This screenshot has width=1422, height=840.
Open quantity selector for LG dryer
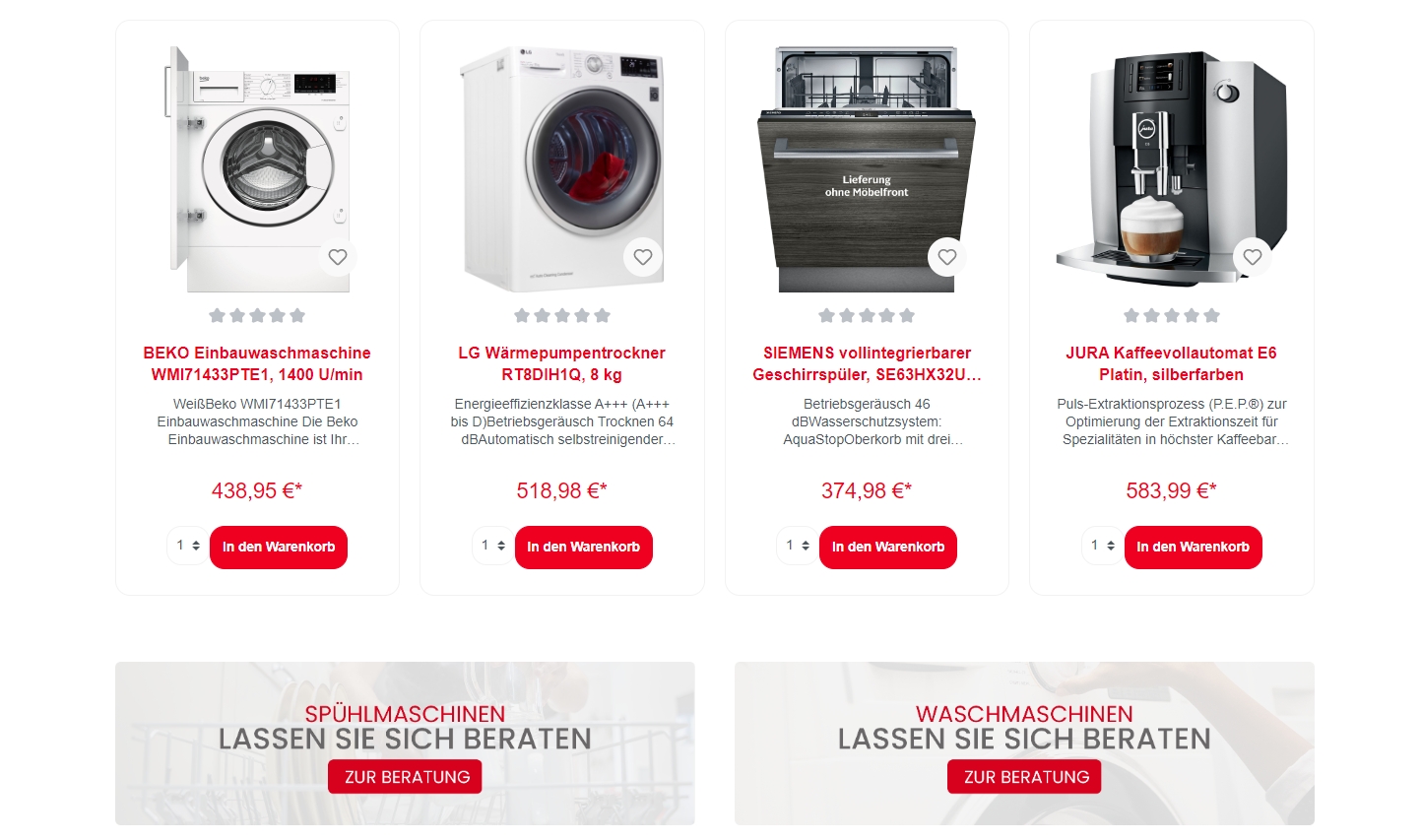pos(492,546)
